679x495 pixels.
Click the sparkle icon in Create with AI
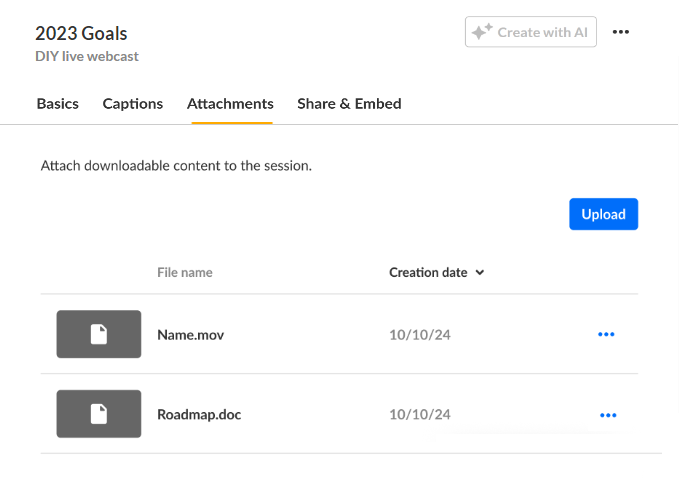(x=482, y=32)
